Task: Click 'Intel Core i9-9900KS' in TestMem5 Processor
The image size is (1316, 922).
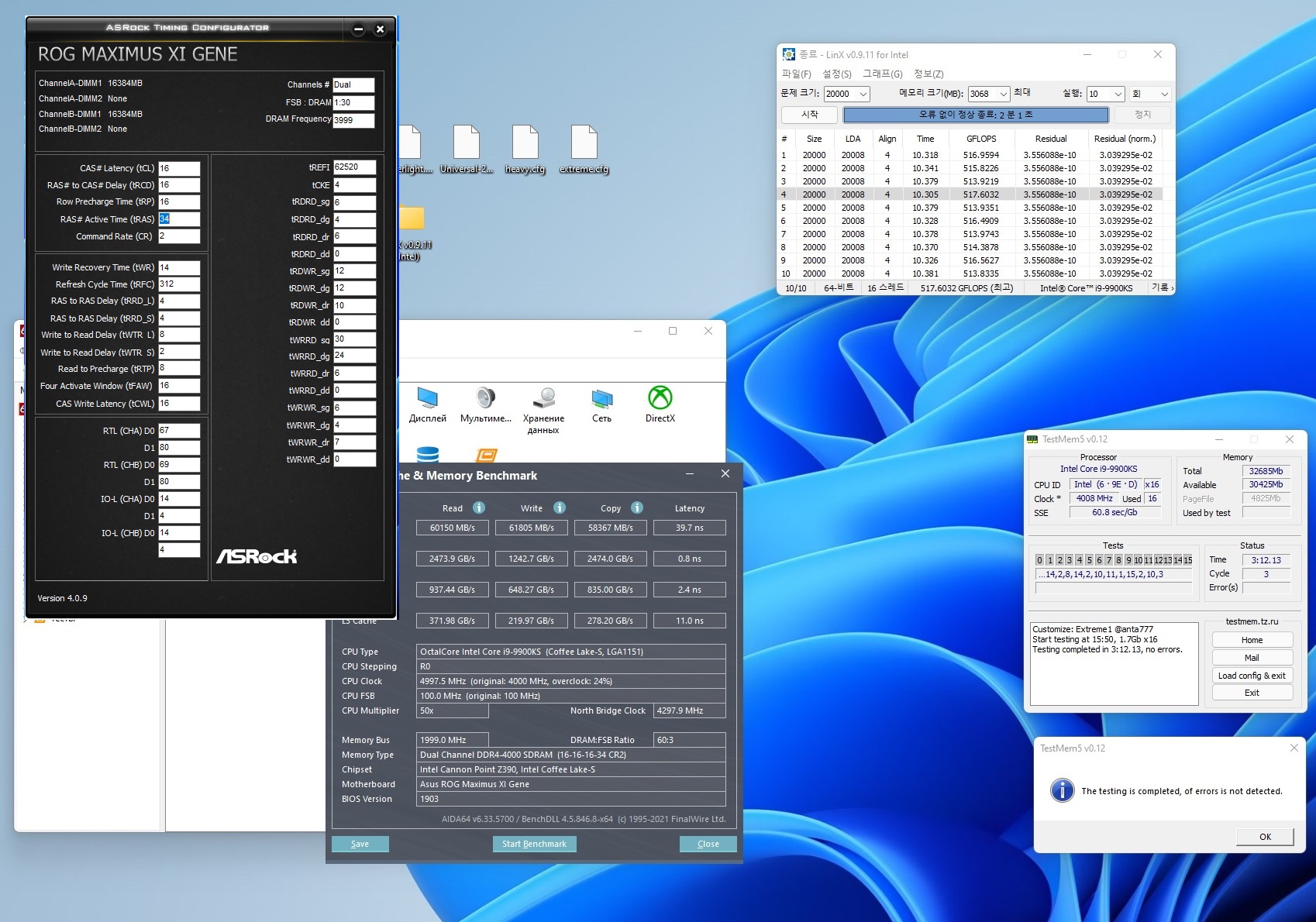Action: pos(1098,469)
